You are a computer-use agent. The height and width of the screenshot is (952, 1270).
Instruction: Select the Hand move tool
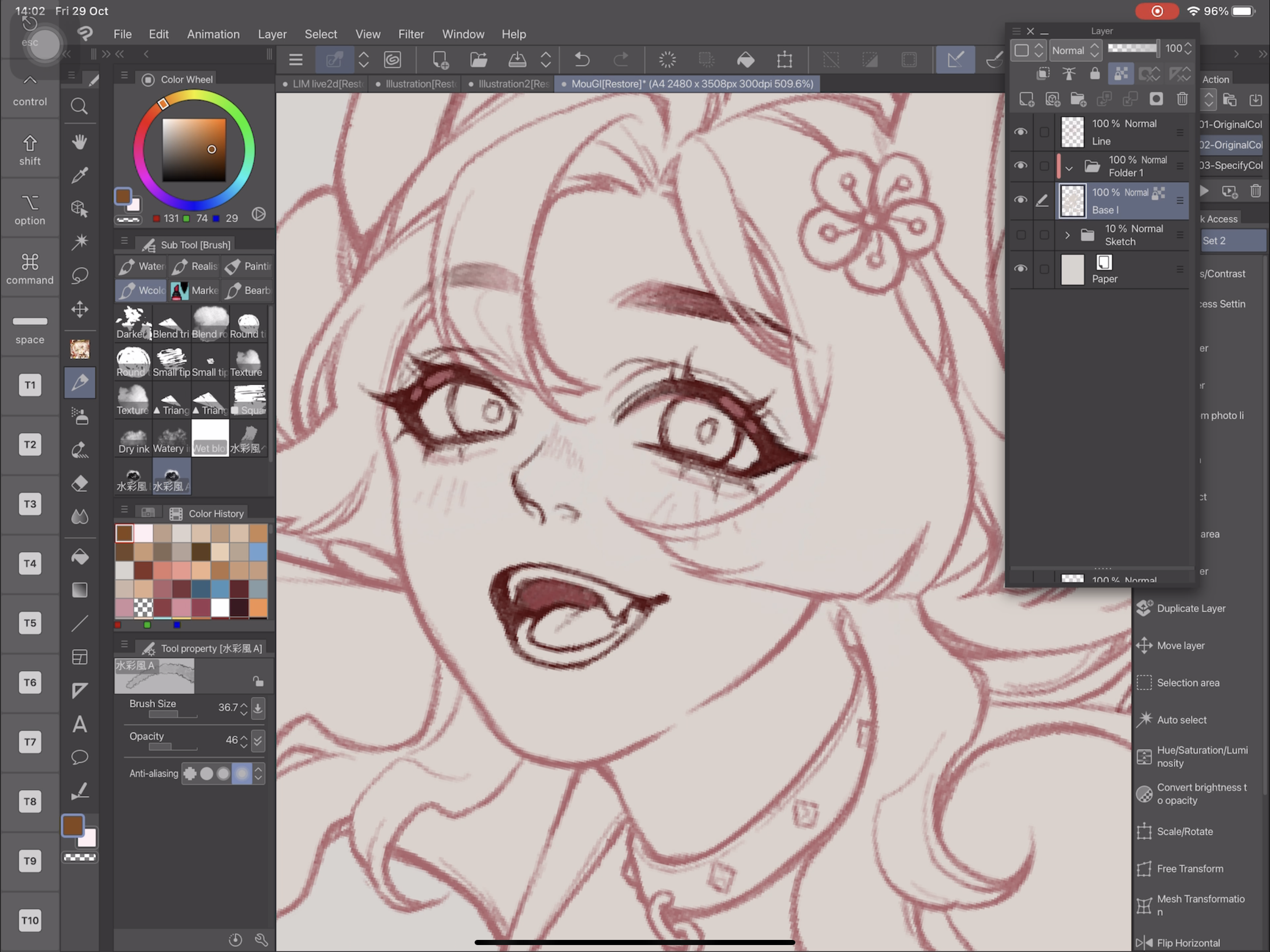tap(79, 141)
